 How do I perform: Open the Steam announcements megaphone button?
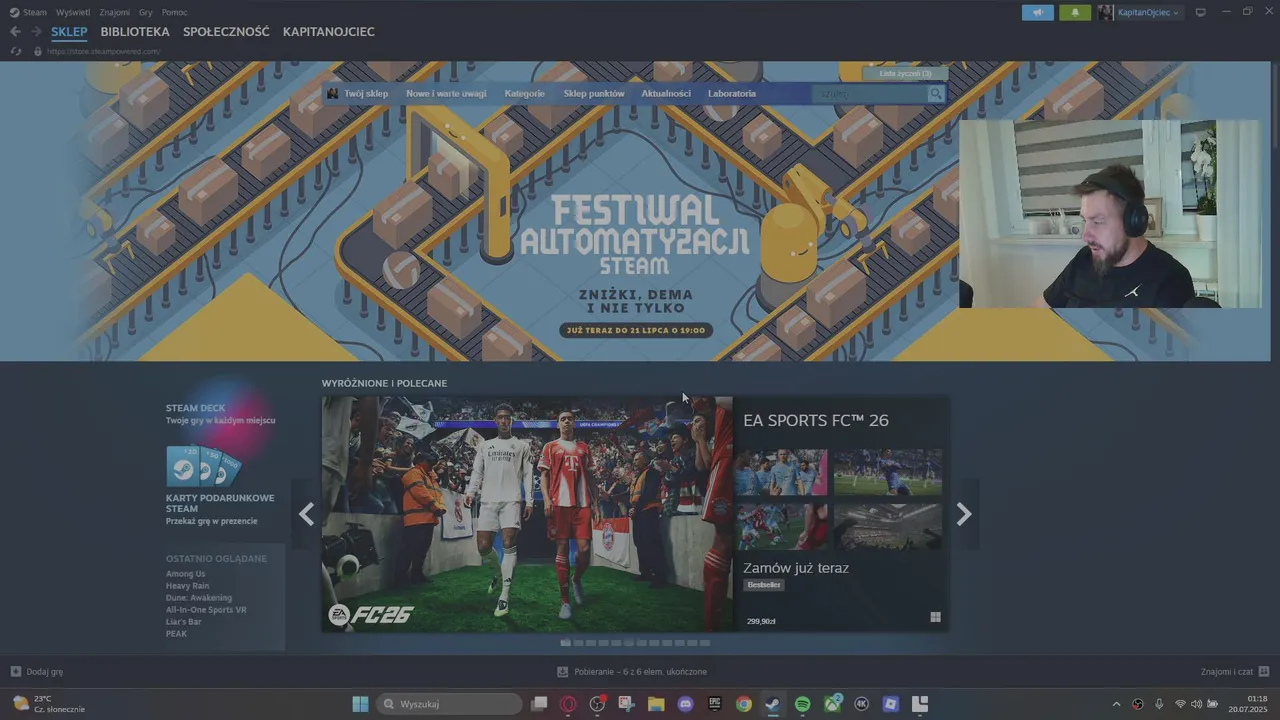(x=1037, y=12)
